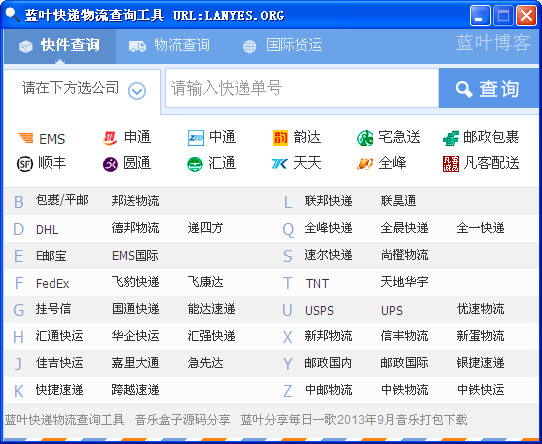Image resolution: width=542 pixels, height=444 pixels.
Task: Click the 查询 search button
Action: 488,88
